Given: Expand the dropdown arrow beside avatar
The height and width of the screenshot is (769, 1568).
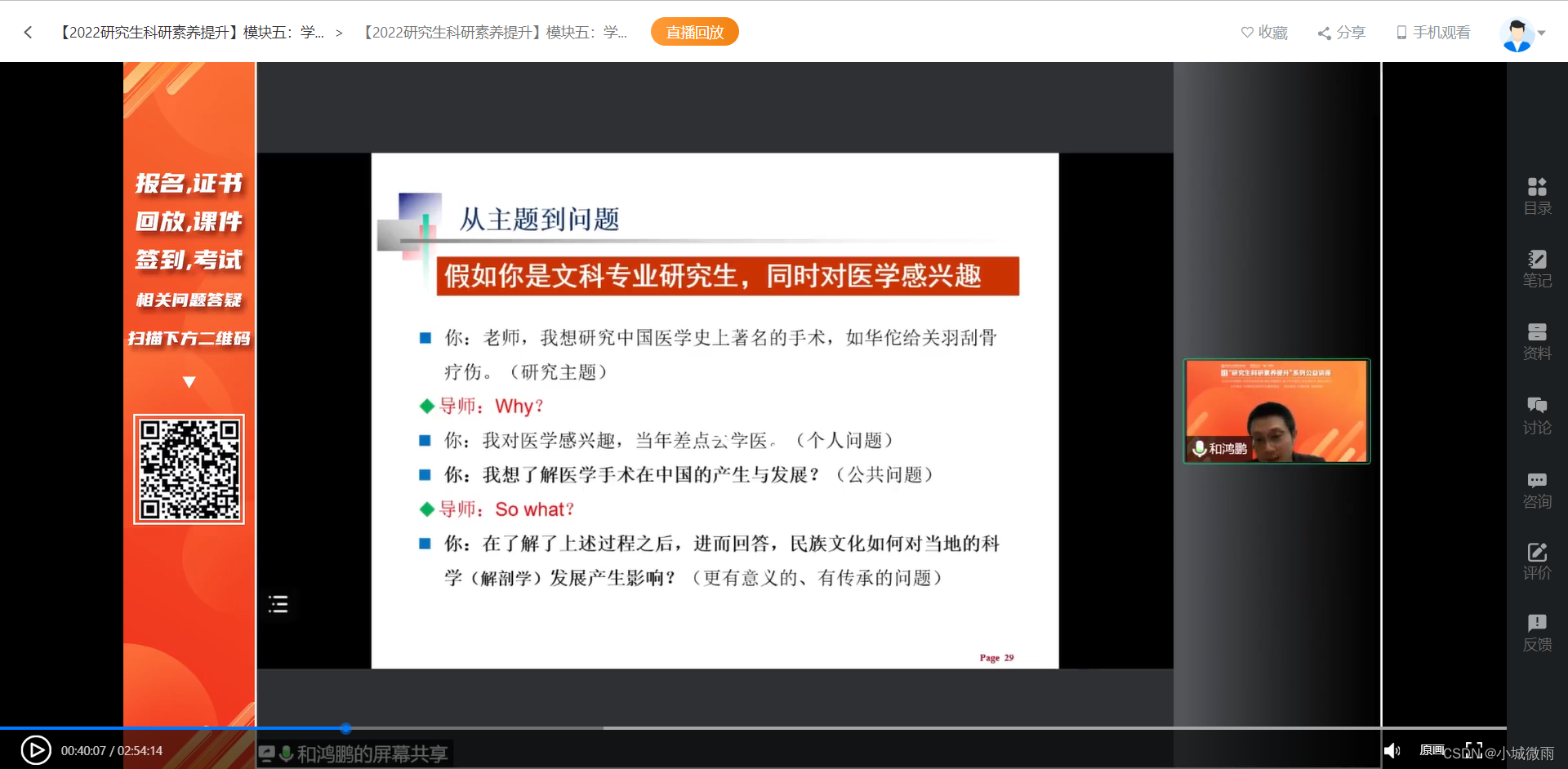Looking at the screenshot, I should click(x=1542, y=33).
